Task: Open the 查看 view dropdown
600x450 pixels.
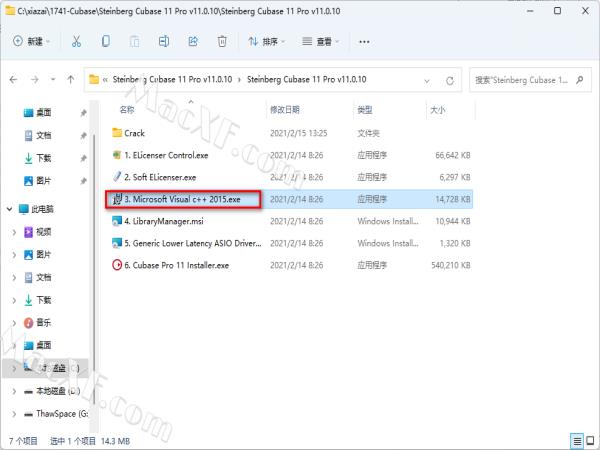Action: click(x=320, y=41)
